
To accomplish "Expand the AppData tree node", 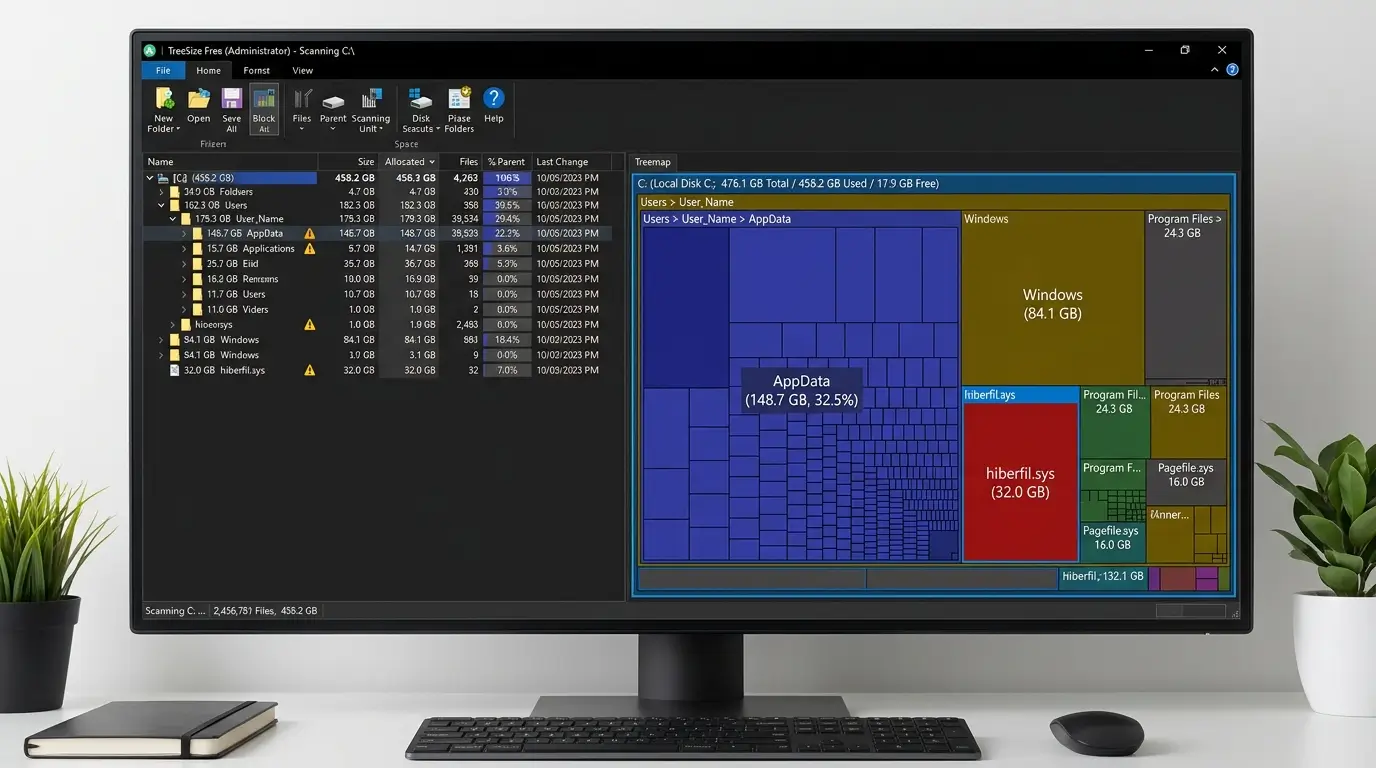I will pos(184,234).
